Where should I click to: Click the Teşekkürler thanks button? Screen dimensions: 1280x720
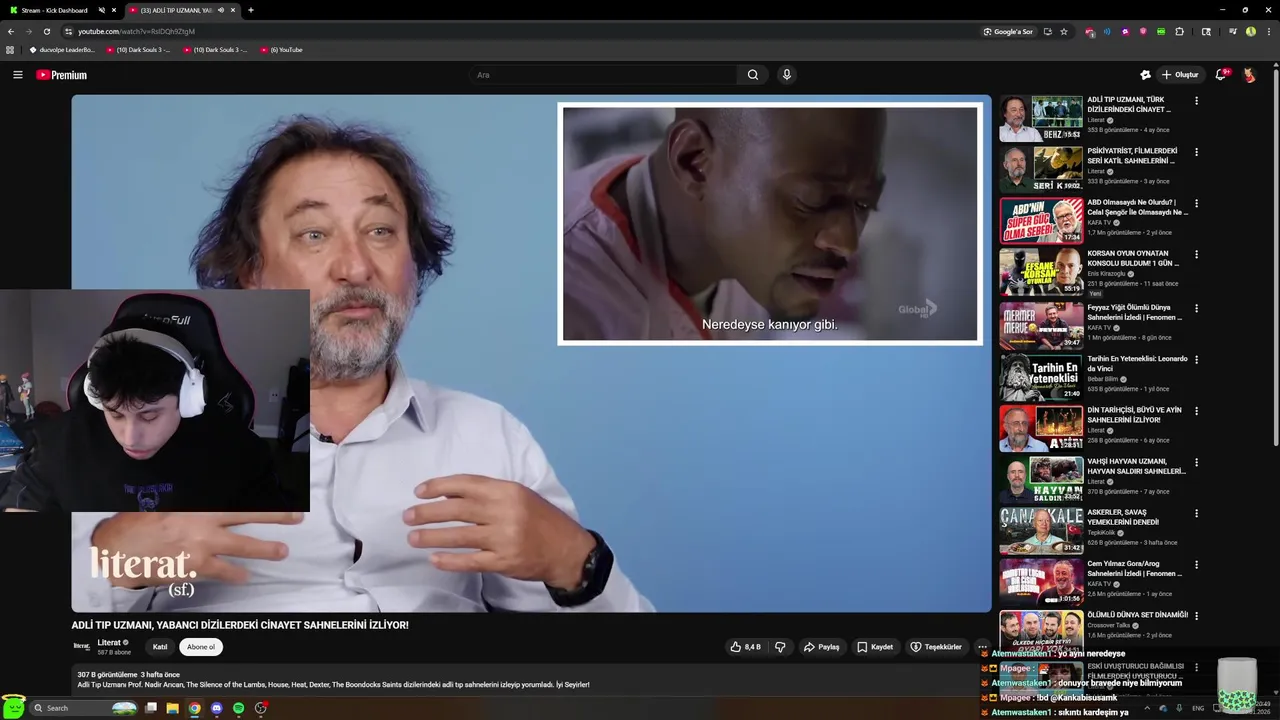point(936,647)
